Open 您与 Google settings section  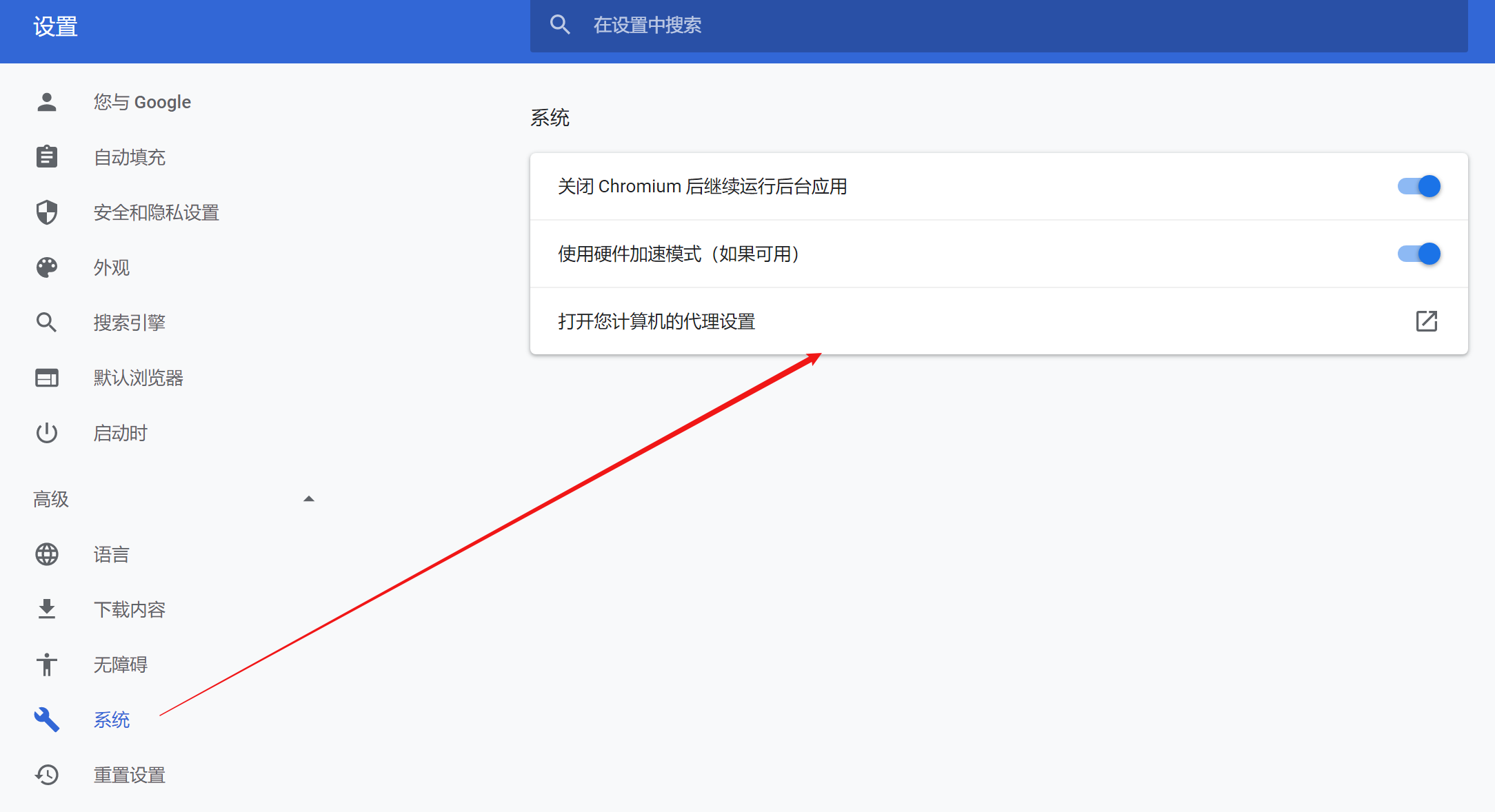coord(143,102)
